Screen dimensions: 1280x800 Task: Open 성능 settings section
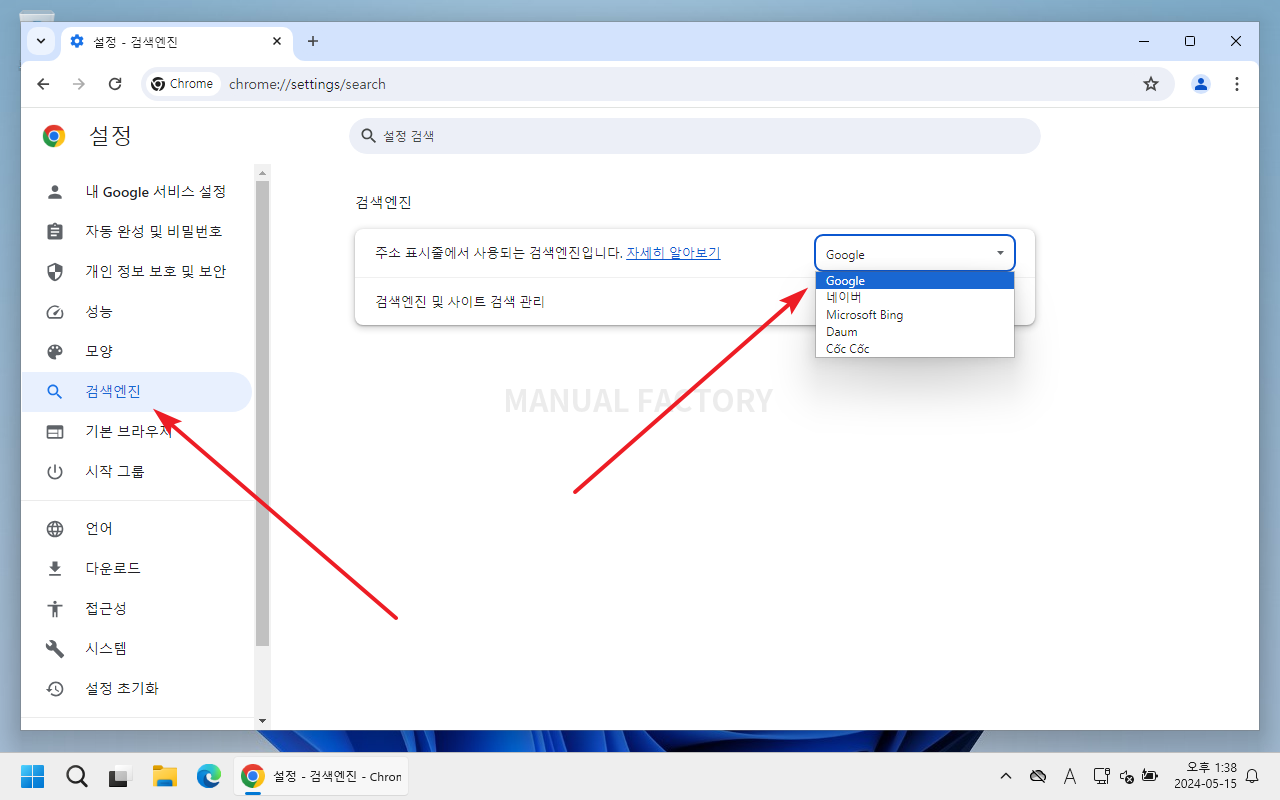[x=137, y=312]
